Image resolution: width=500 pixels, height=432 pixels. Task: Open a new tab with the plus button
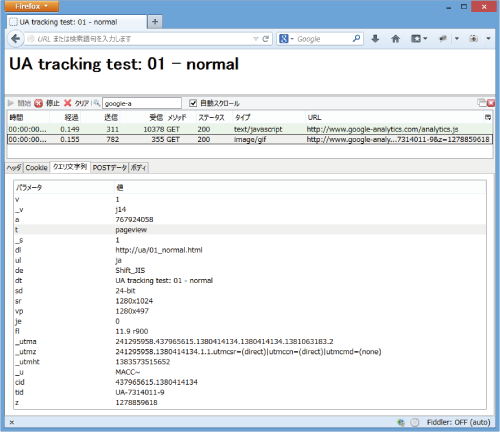coord(155,22)
